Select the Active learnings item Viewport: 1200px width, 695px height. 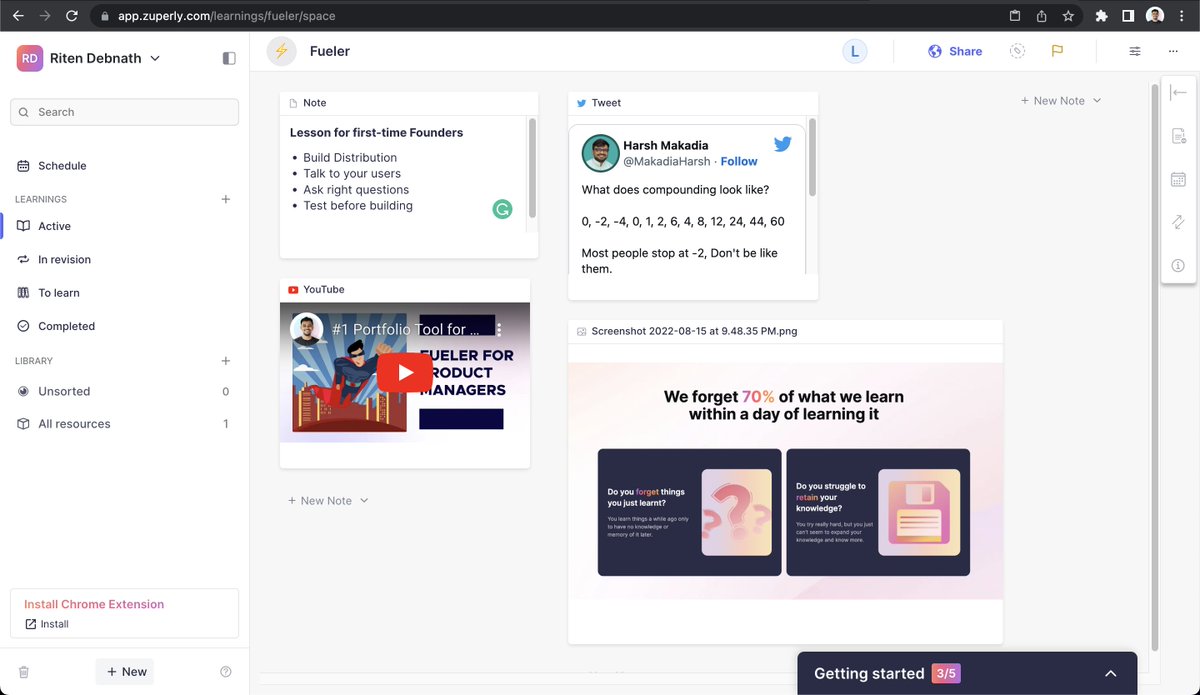coord(54,226)
